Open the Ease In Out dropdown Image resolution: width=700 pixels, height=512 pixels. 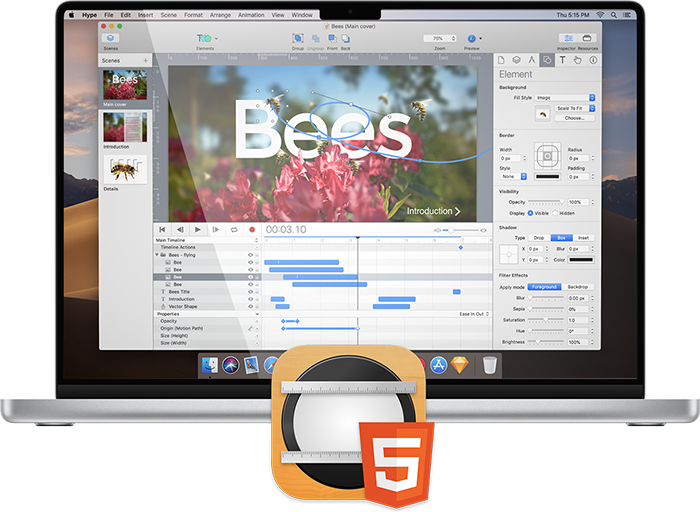click(474, 314)
